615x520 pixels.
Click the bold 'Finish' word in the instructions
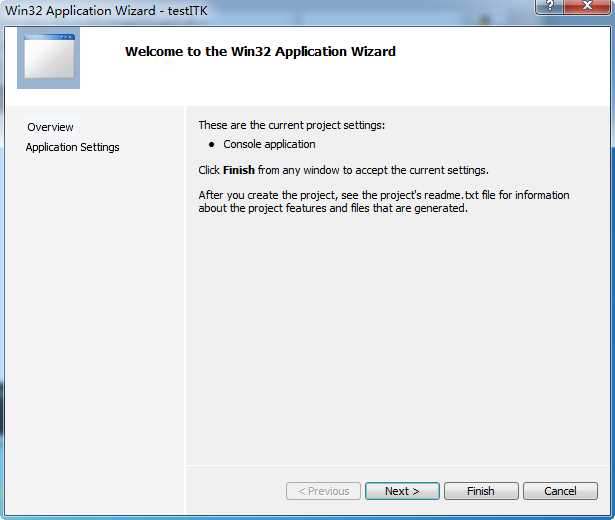click(239, 170)
